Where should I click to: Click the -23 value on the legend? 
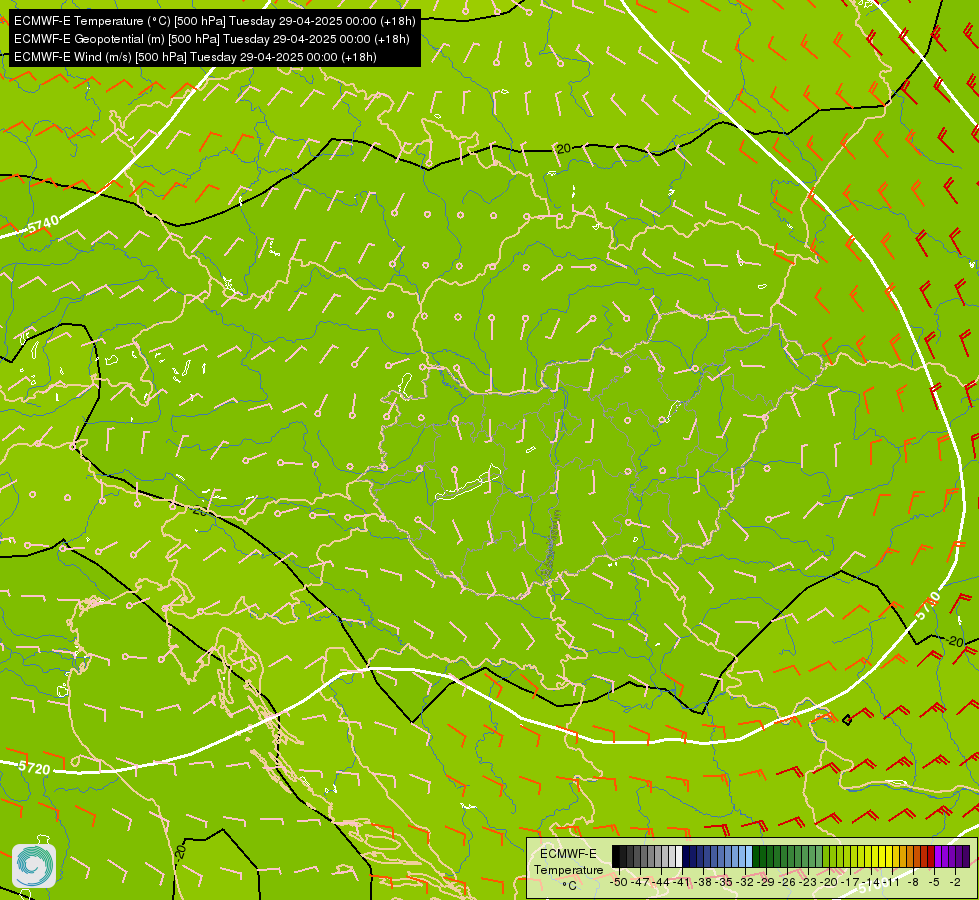click(x=809, y=883)
